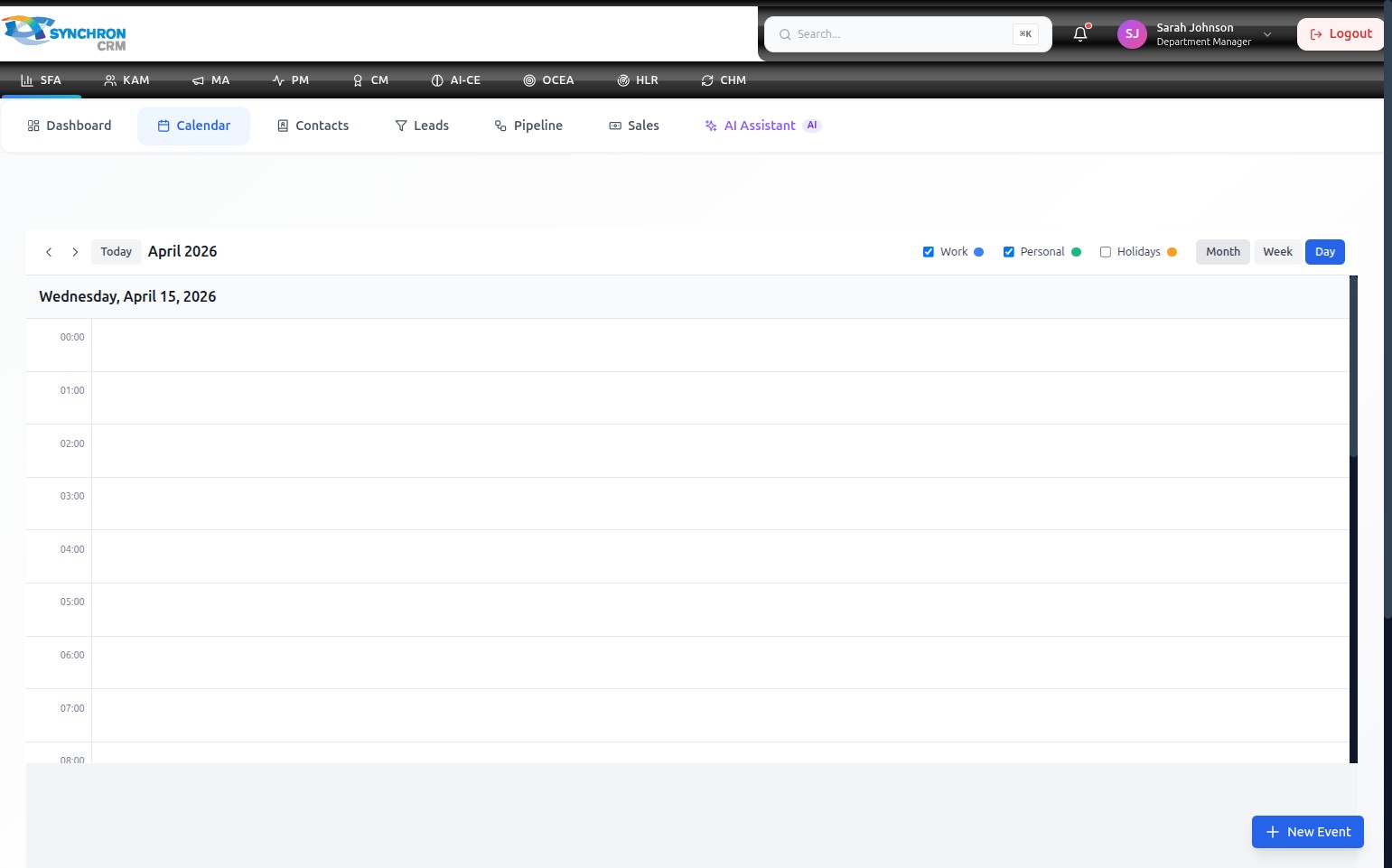1392x868 pixels.
Task: Click the HLR radar icon
Action: tap(623, 80)
